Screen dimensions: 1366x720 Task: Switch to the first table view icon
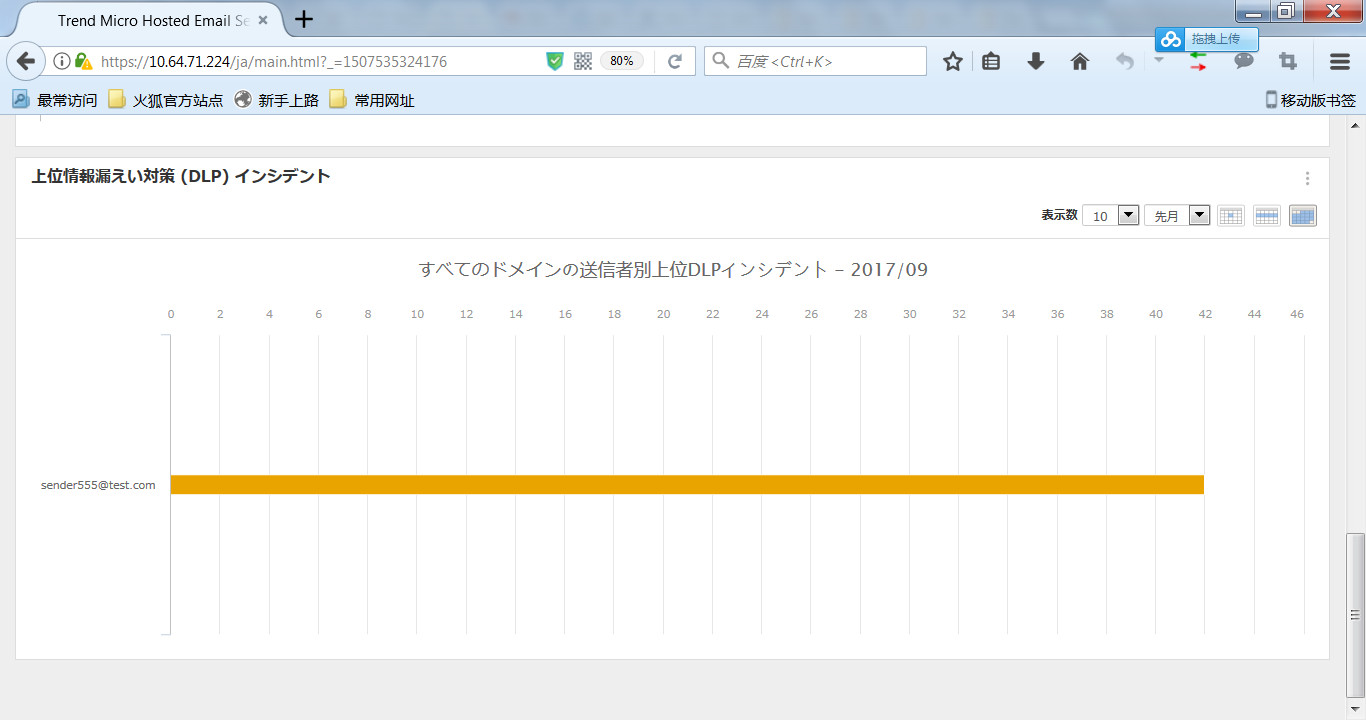pyautogui.click(x=1231, y=216)
